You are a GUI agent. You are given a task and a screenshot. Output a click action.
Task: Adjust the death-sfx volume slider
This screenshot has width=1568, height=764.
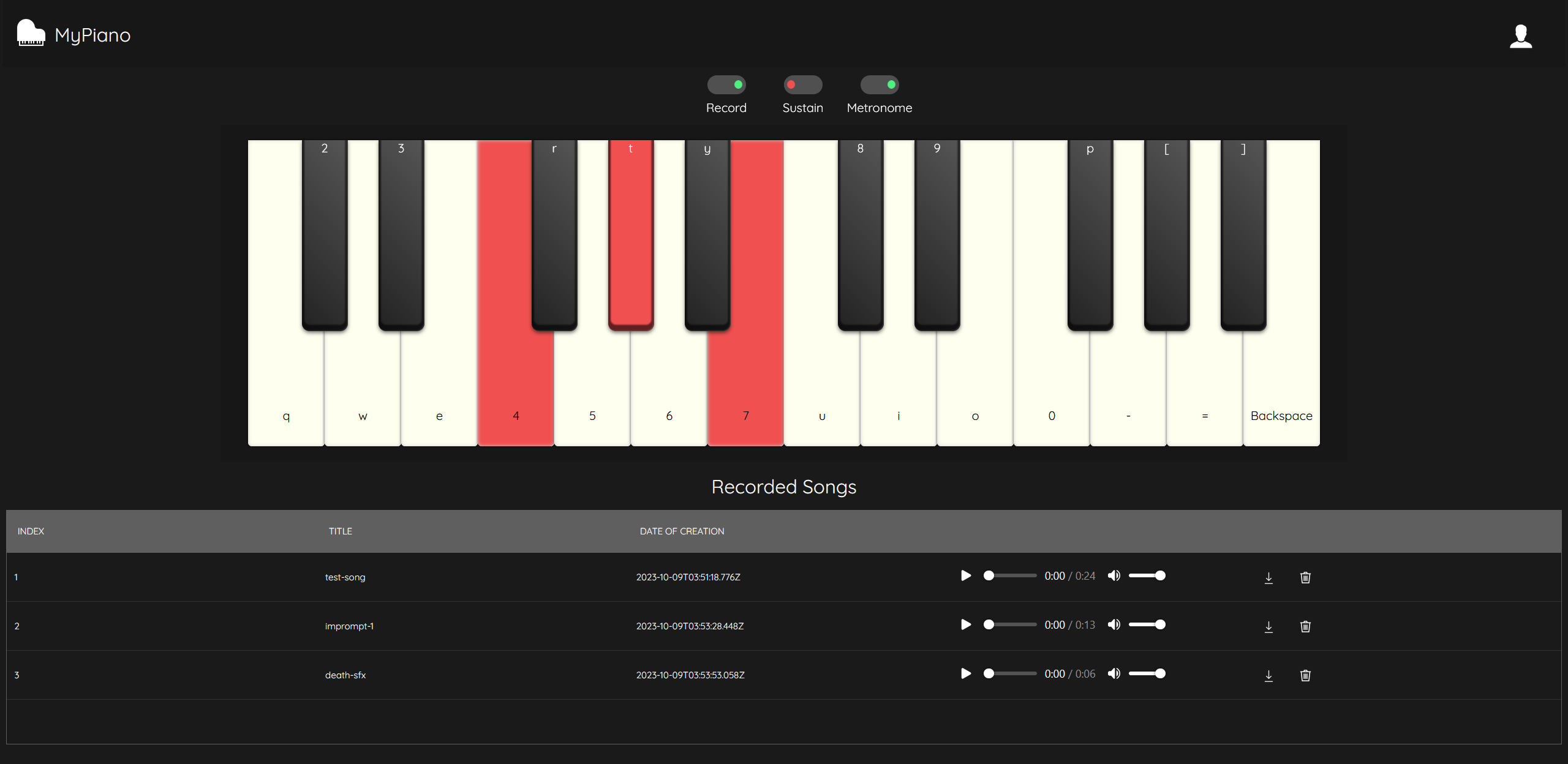pyautogui.click(x=1147, y=673)
